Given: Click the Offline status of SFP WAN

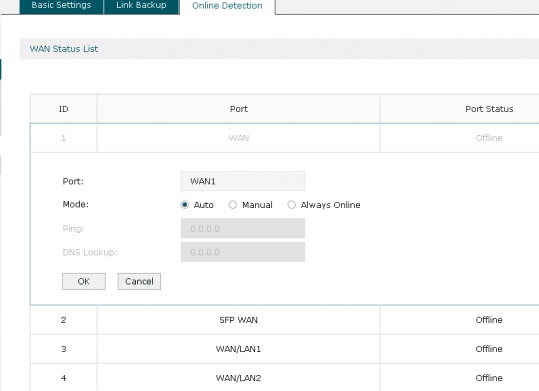Looking at the screenshot, I should point(489,320).
